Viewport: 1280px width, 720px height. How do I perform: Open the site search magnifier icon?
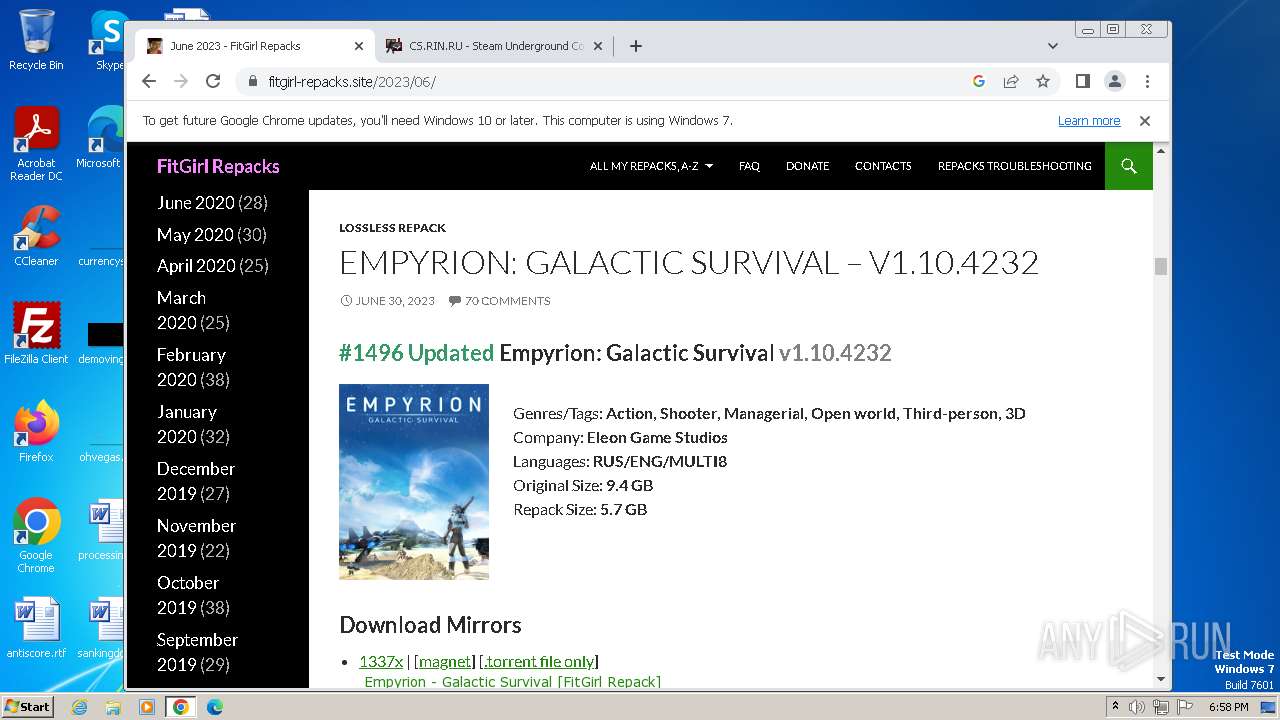click(1129, 166)
